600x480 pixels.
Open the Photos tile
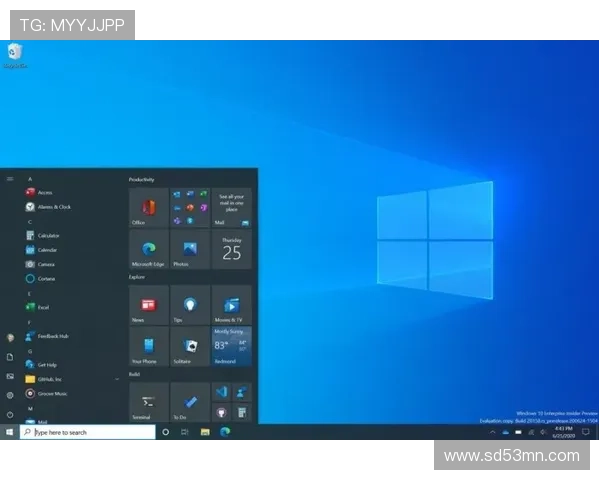(x=190, y=250)
